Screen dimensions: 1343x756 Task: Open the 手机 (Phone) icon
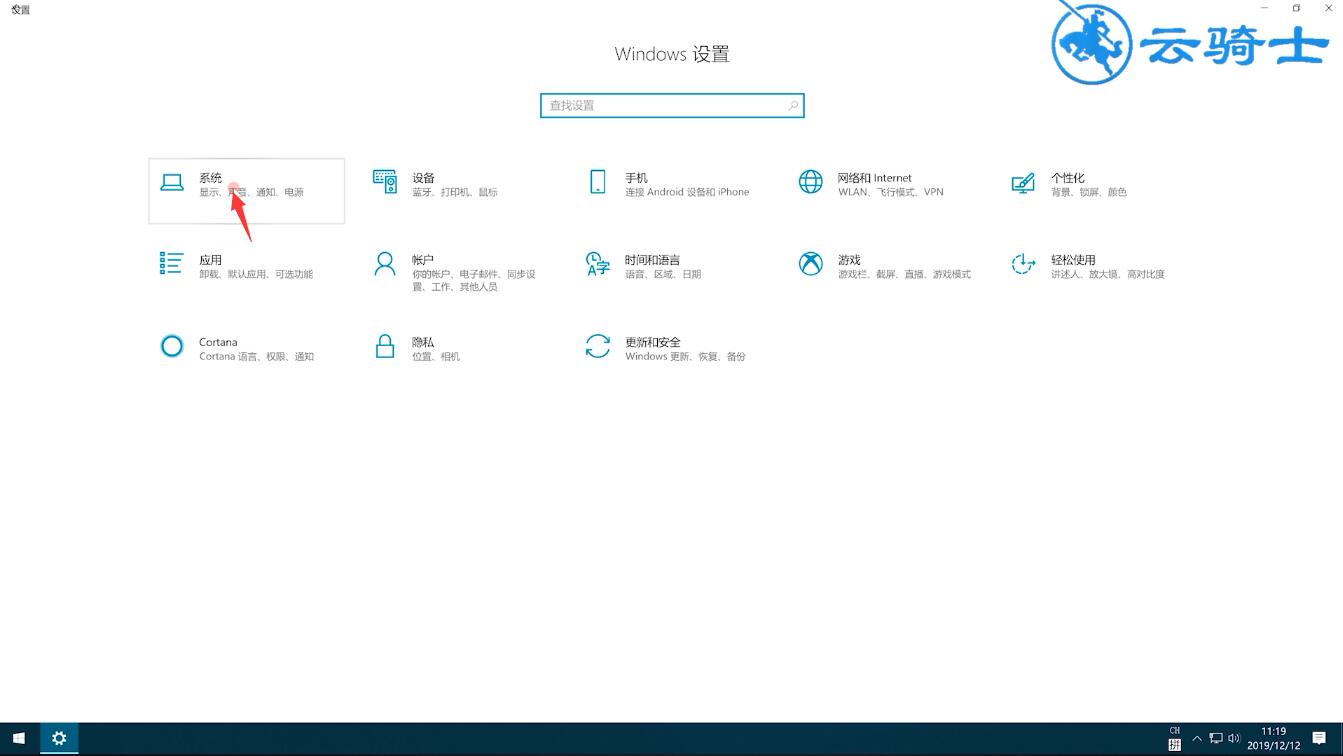click(x=598, y=182)
